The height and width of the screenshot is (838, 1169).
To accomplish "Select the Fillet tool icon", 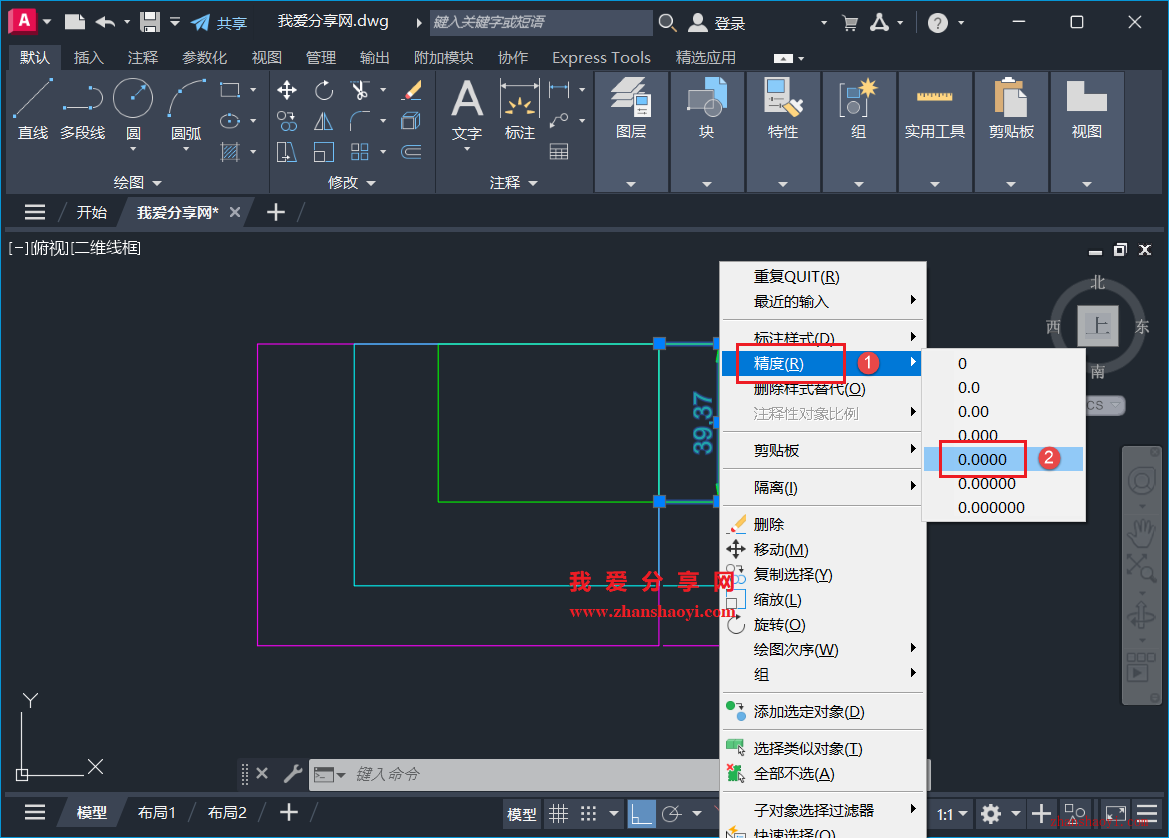I will 360,121.
